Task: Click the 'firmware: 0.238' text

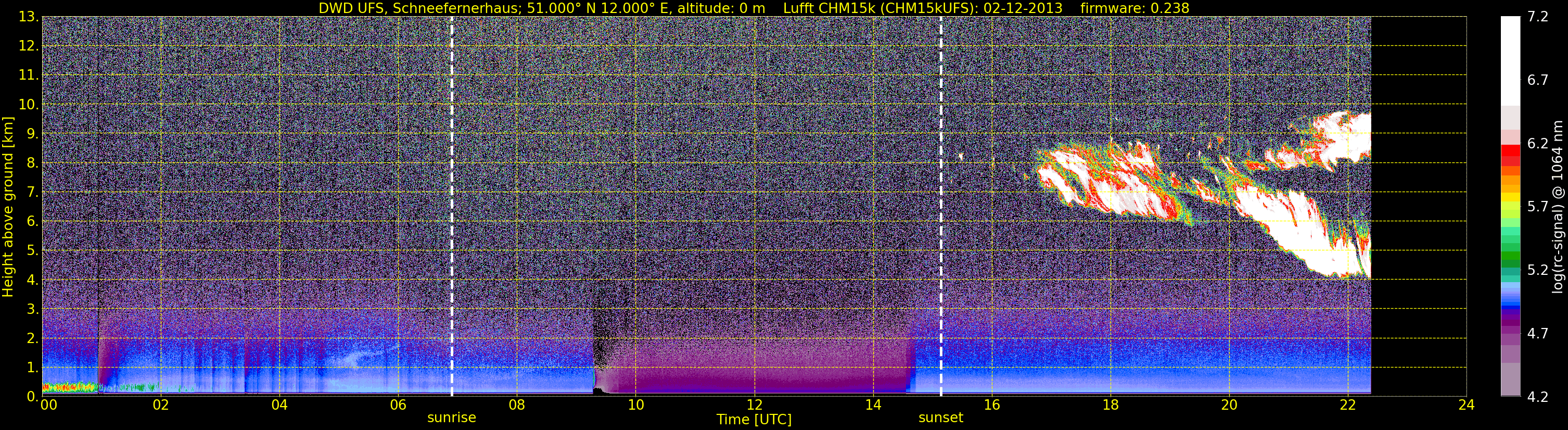Action: click(1134, 8)
